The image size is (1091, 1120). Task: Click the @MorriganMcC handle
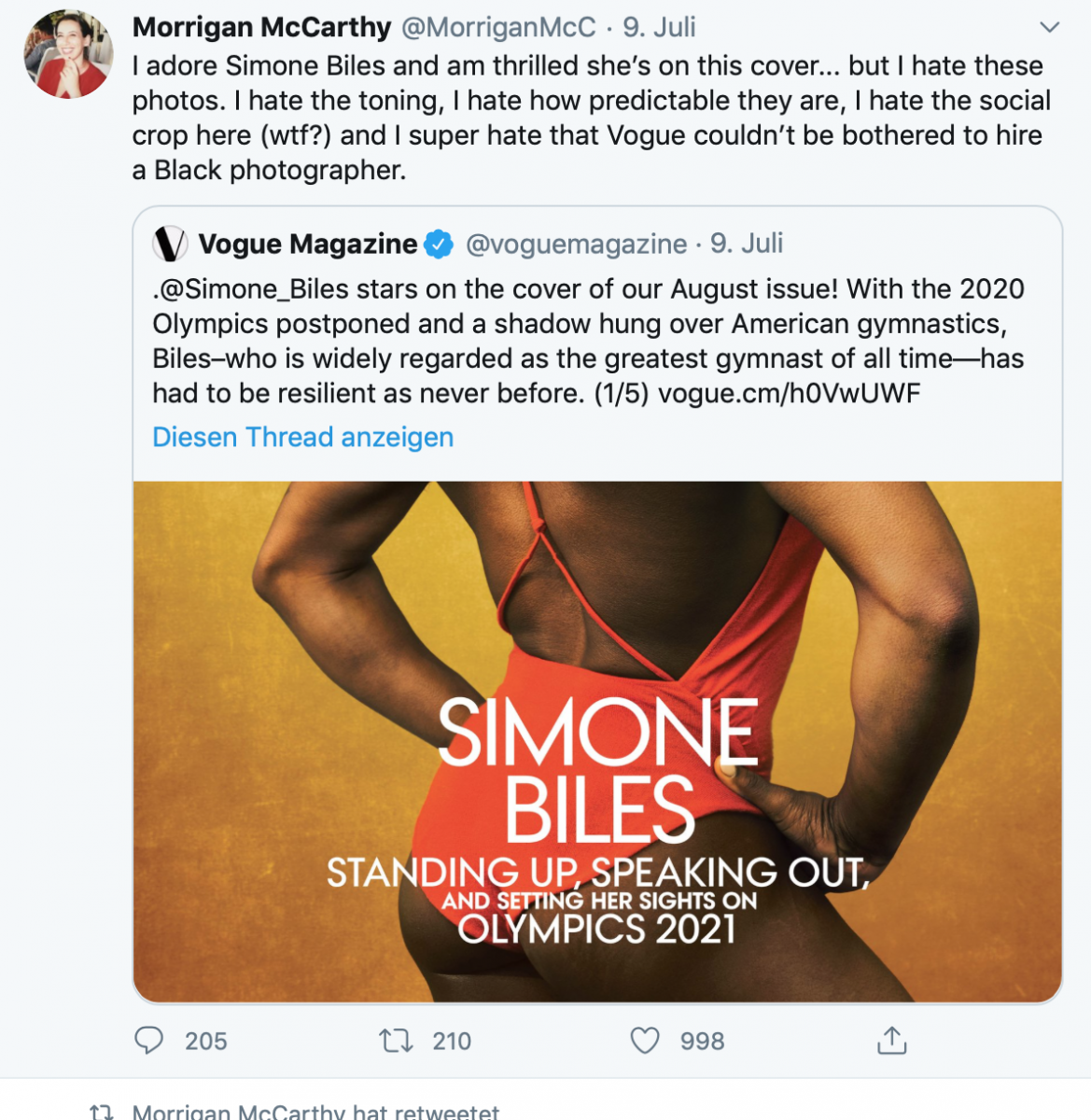point(498,27)
